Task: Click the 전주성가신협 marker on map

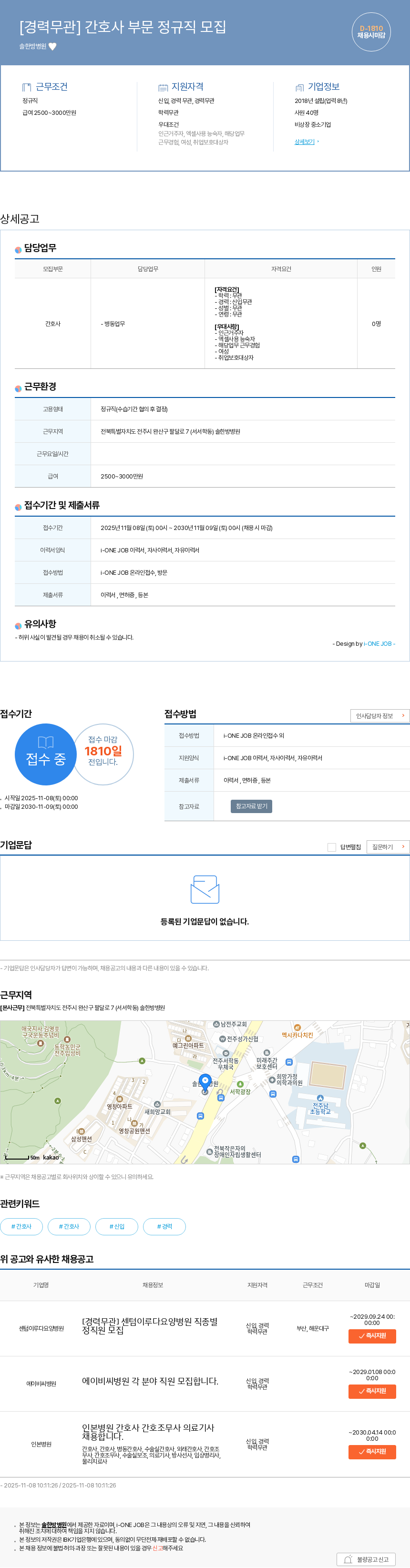Action: pos(222,1039)
